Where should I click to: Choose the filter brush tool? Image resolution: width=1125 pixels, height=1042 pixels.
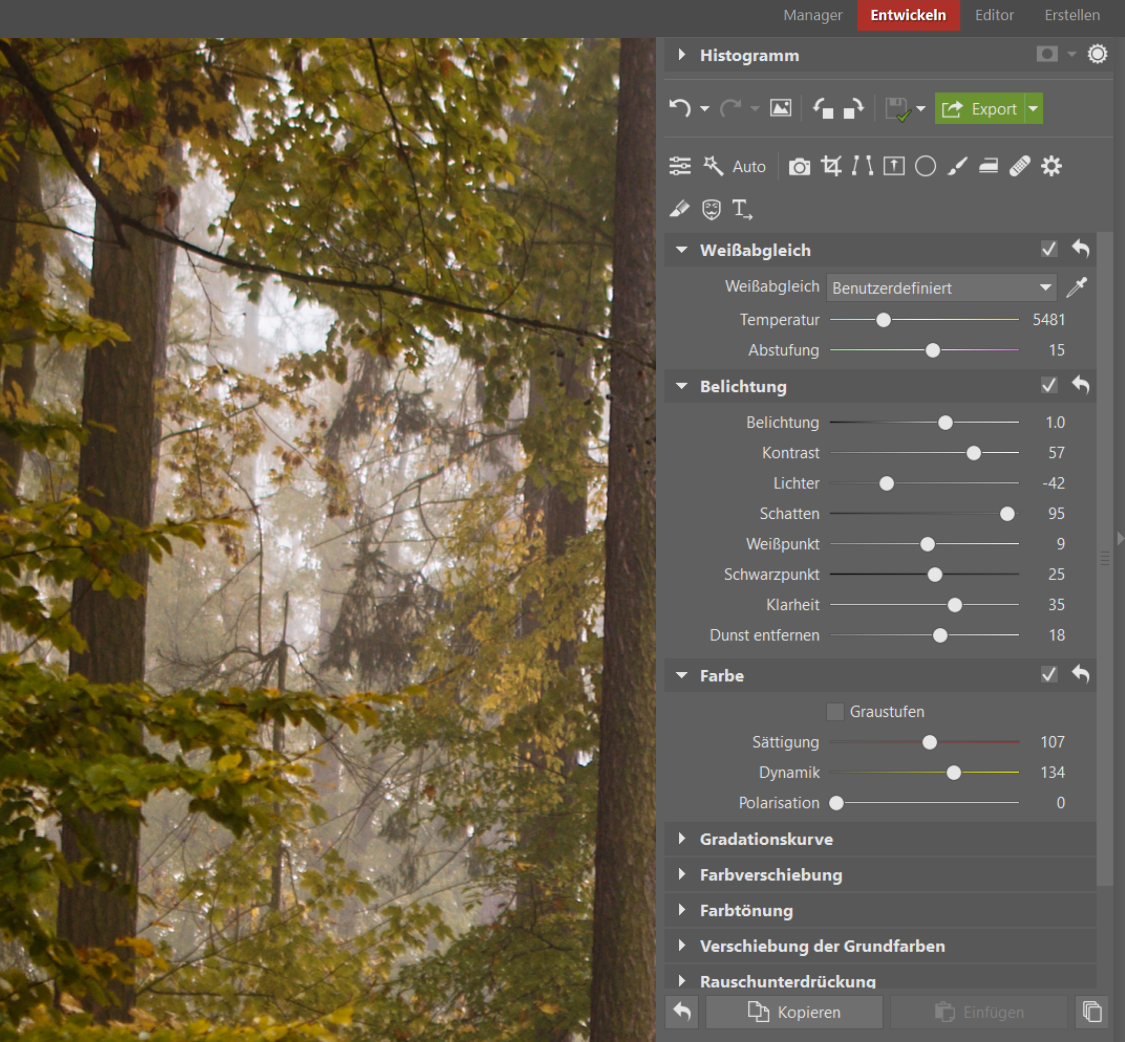pyautogui.click(x=957, y=167)
